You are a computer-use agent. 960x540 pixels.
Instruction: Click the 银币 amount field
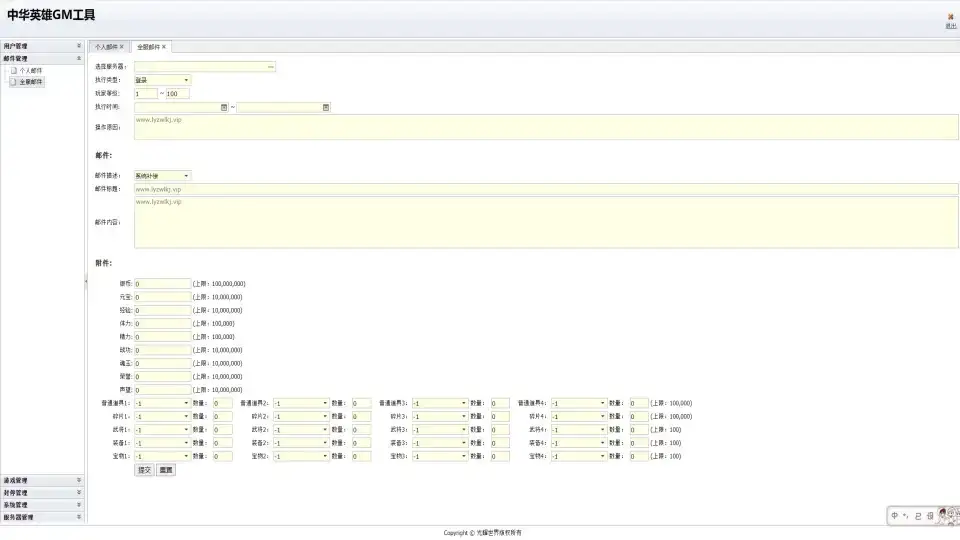click(163, 284)
